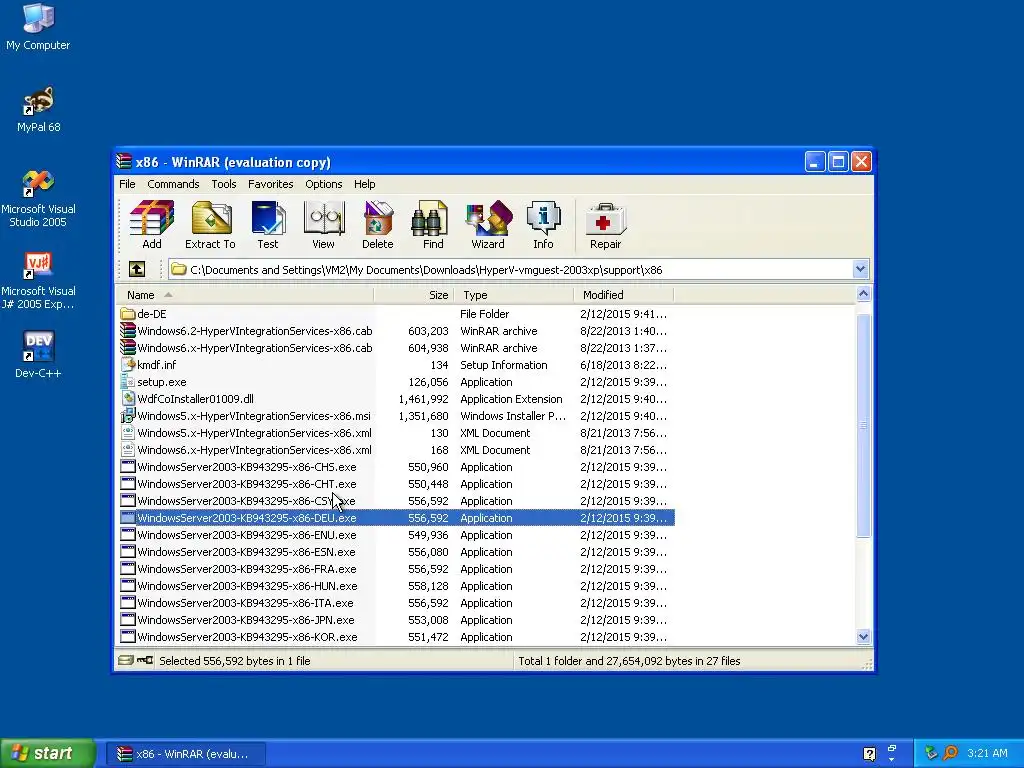
Task: Show archive Info
Action: [x=543, y=225]
